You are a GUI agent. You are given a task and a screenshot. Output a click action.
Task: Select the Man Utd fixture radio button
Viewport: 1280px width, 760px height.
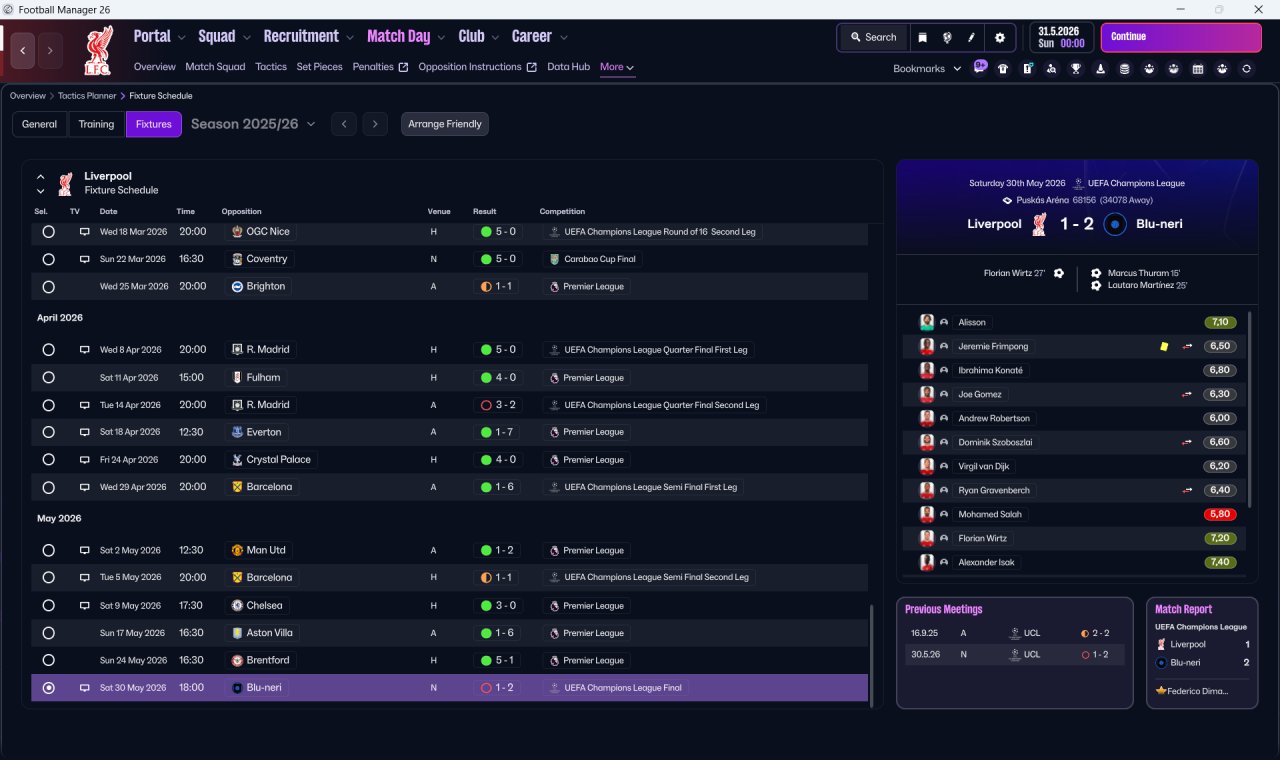pyautogui.click(x=48, y=550)
